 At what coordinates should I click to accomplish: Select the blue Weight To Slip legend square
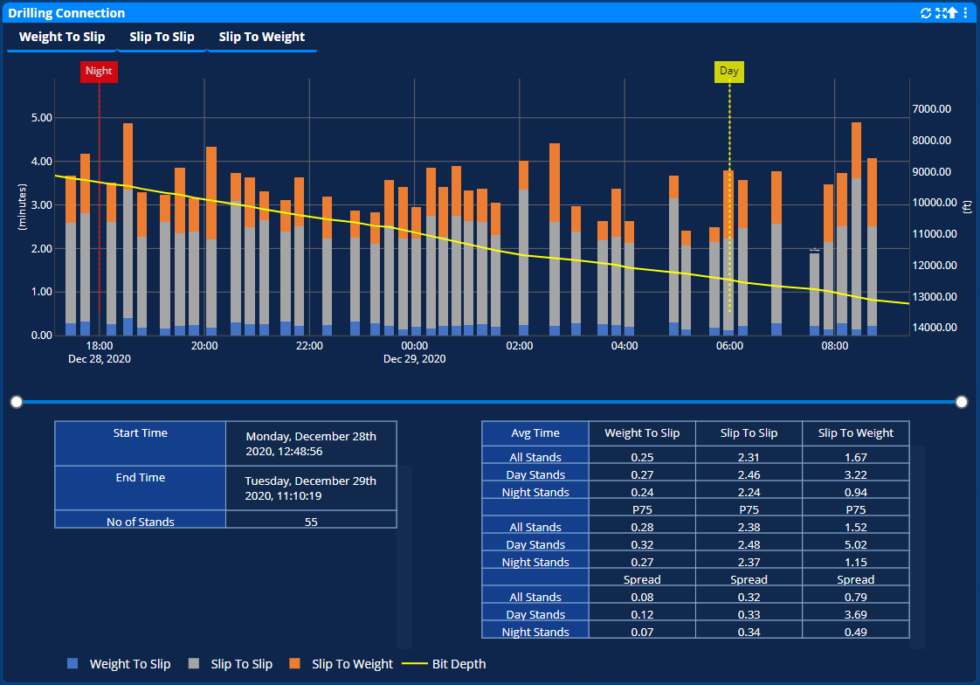click(x=71, y=663)
